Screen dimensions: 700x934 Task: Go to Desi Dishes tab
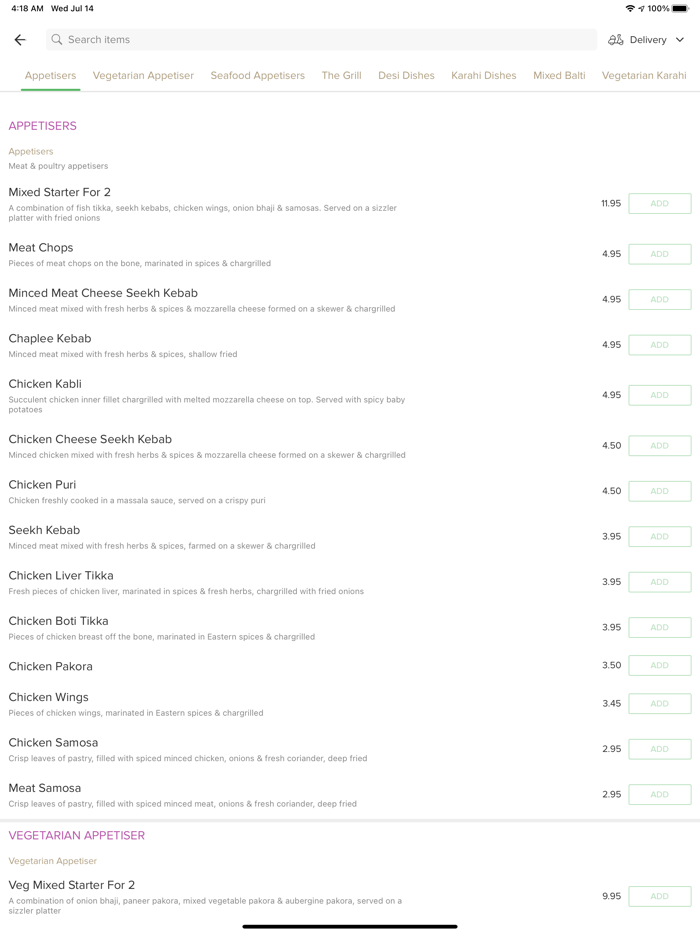click(406, 75)
